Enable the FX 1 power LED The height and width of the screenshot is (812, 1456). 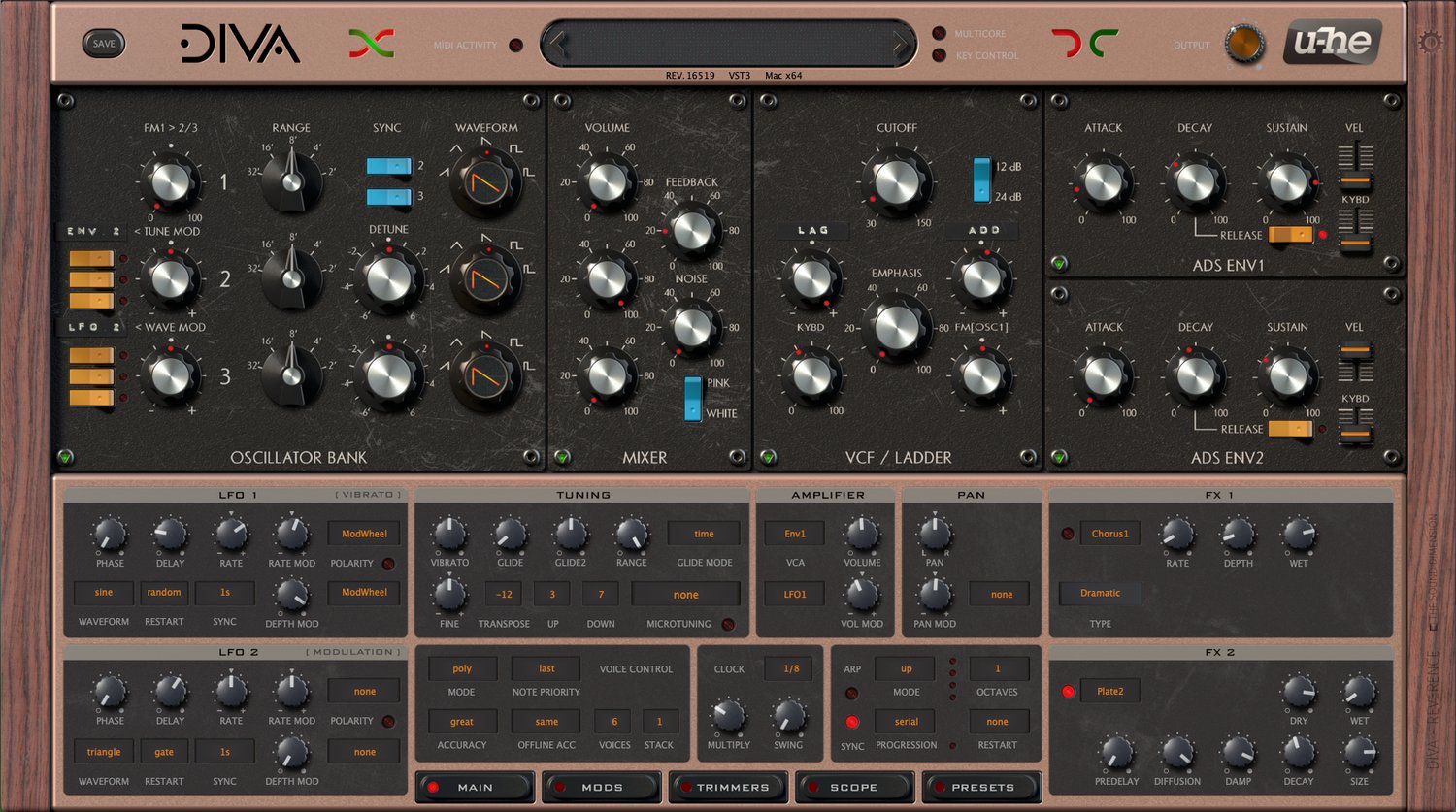pyautogui.click(x=1068, y=534)
